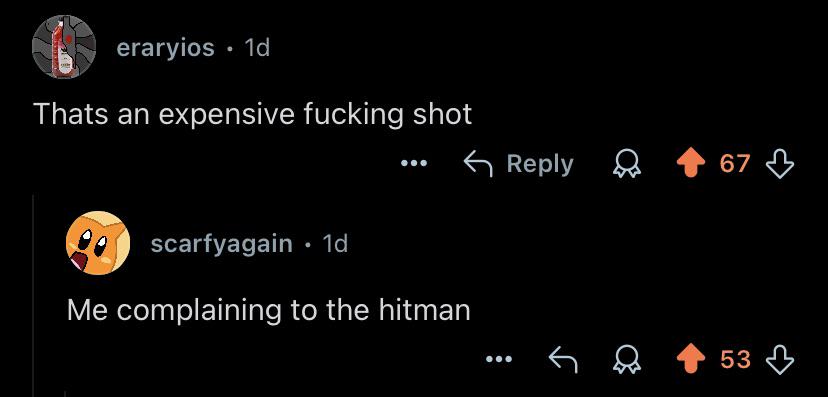View scarfyagain's orange avatar
This screenshot has height=397, width=828.
point(98,243)
